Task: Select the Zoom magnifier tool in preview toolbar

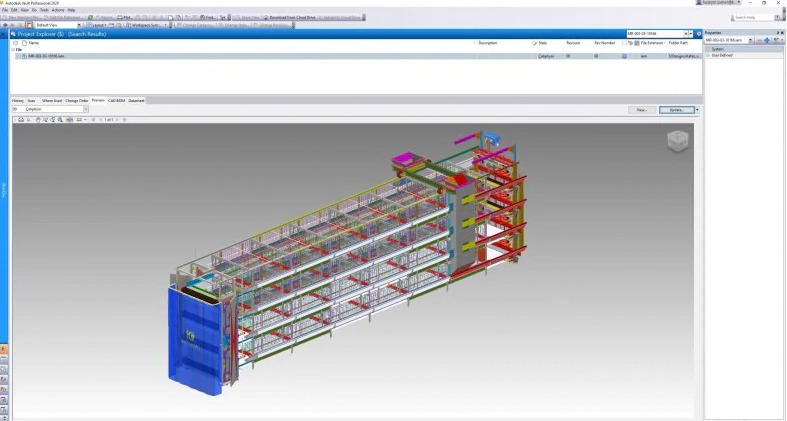Action: (60, 120)
